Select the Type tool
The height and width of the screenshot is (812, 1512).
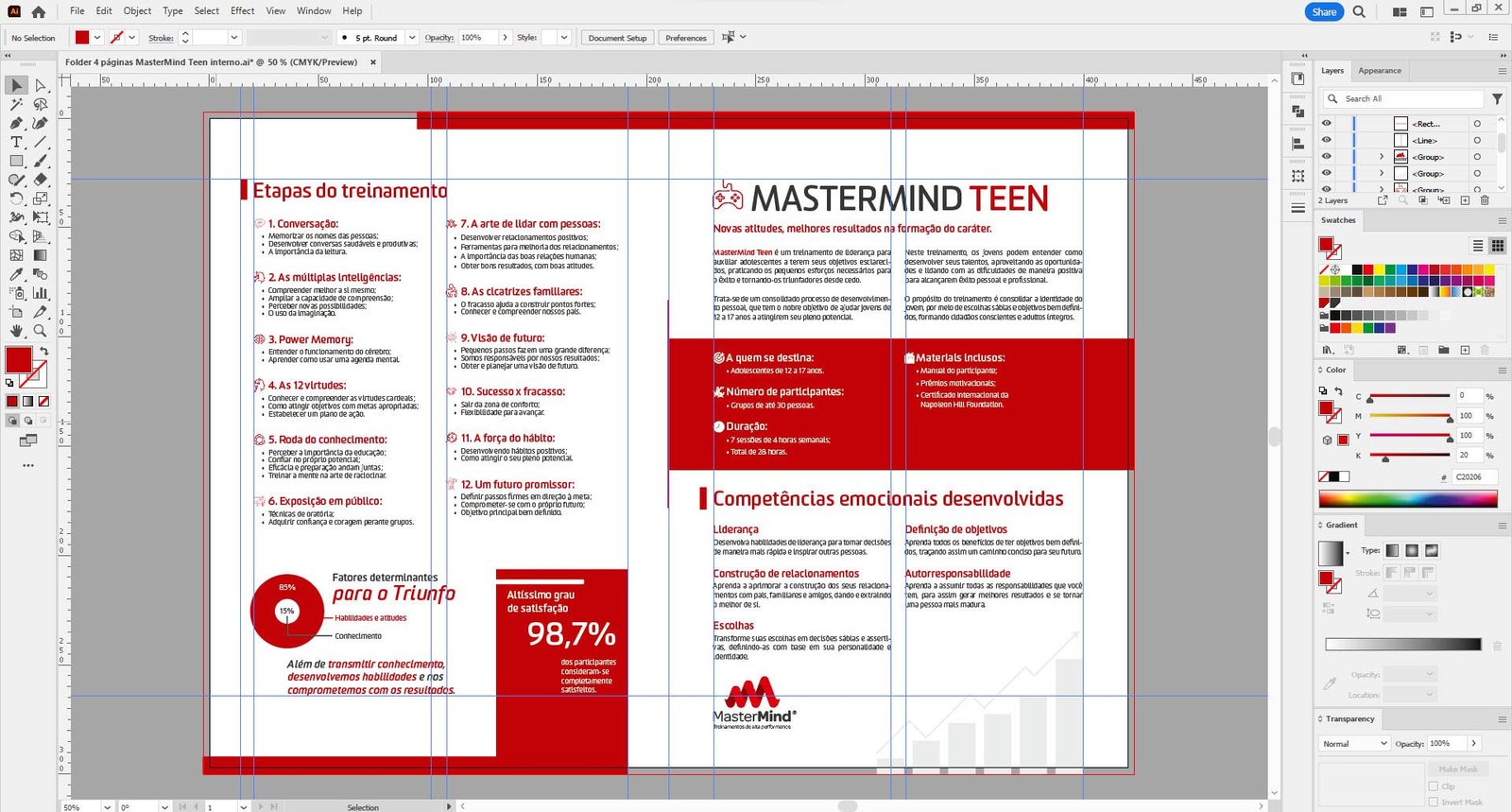17,142
